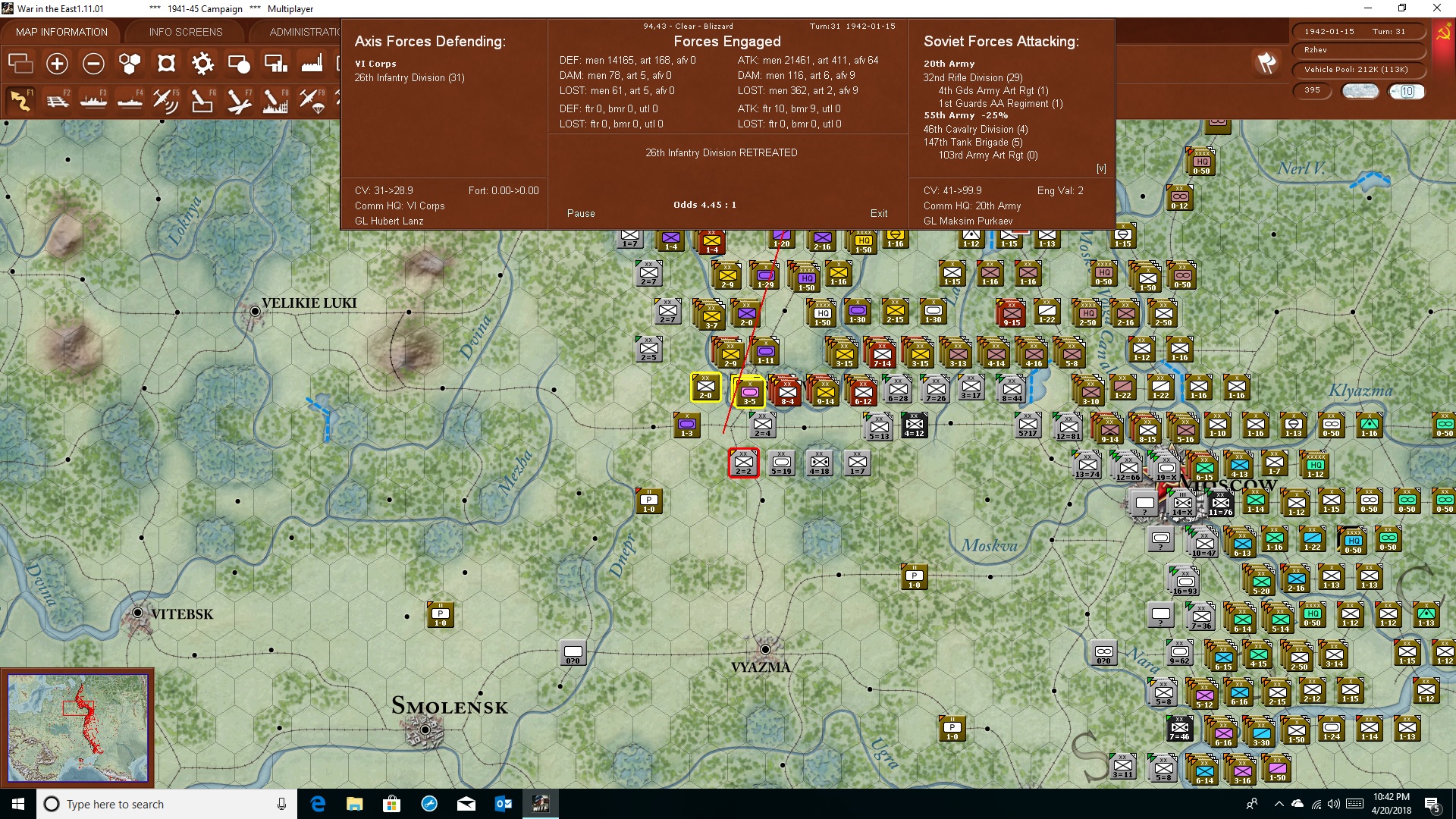Open the notification center icon

(1432, 805)
